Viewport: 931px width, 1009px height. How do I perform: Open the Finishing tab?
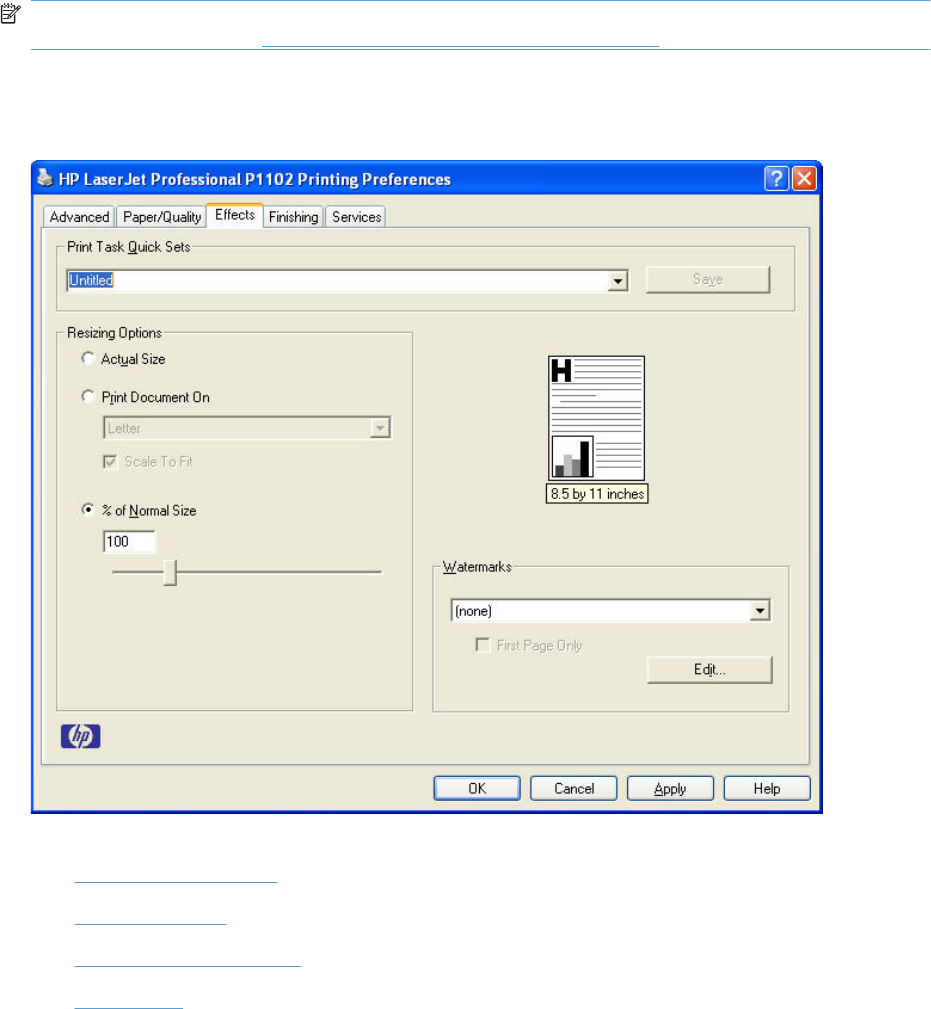coord(293,217)
